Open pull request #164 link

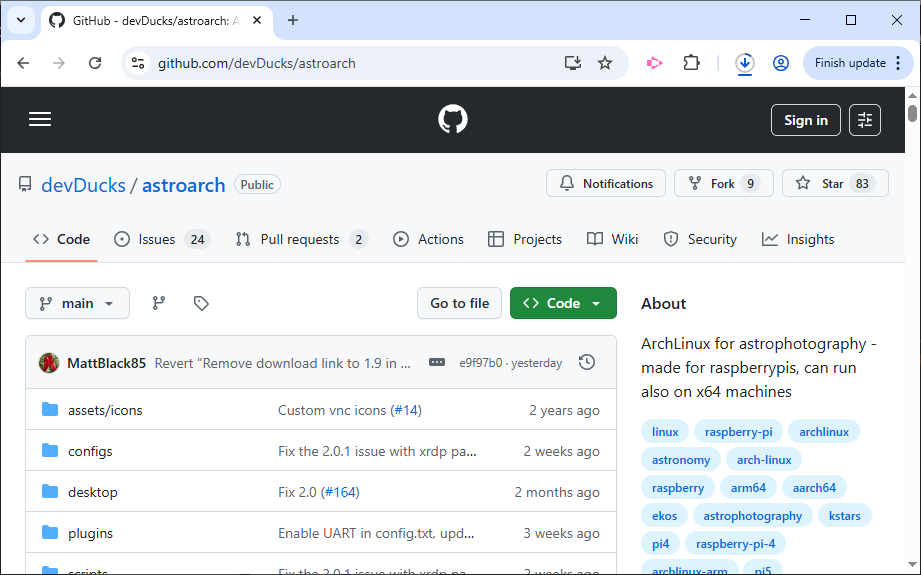click(x=341, y=492)
